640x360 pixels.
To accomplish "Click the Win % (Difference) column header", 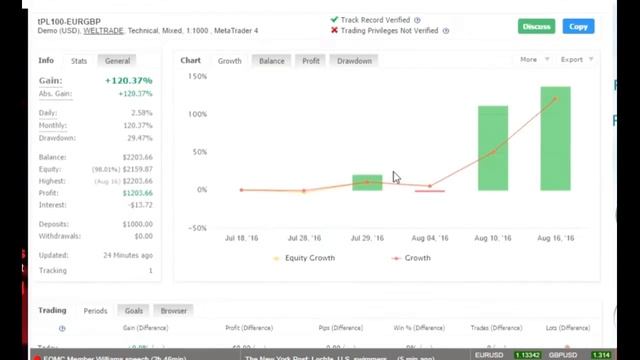I will tap(419, 328).
